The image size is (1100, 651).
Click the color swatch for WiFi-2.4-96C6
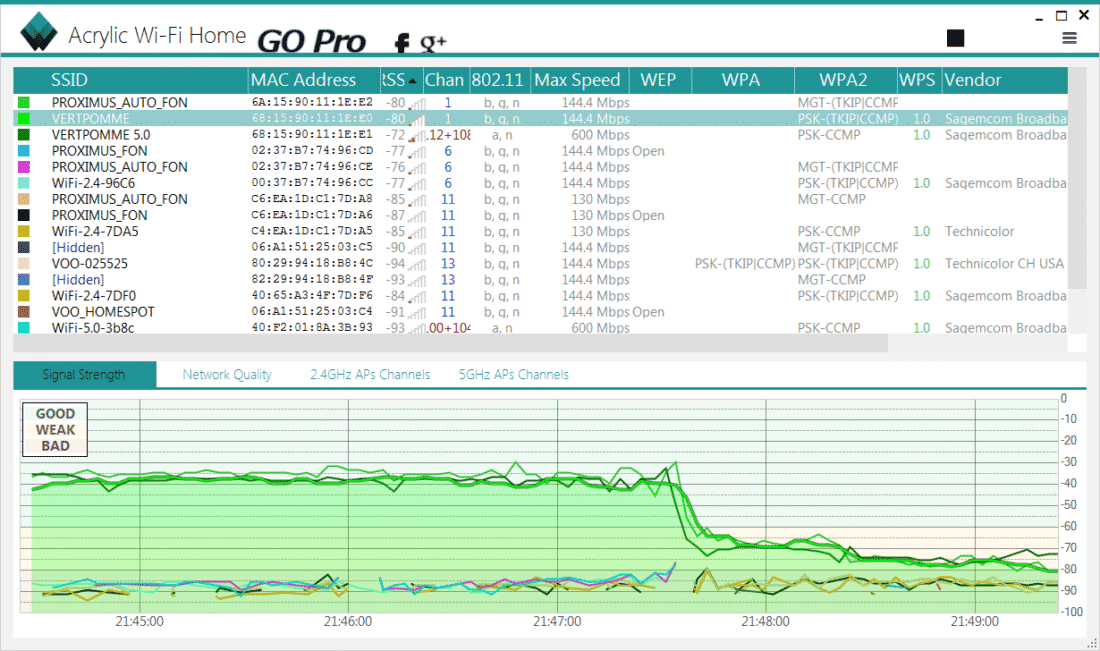(x=24, y=183)
